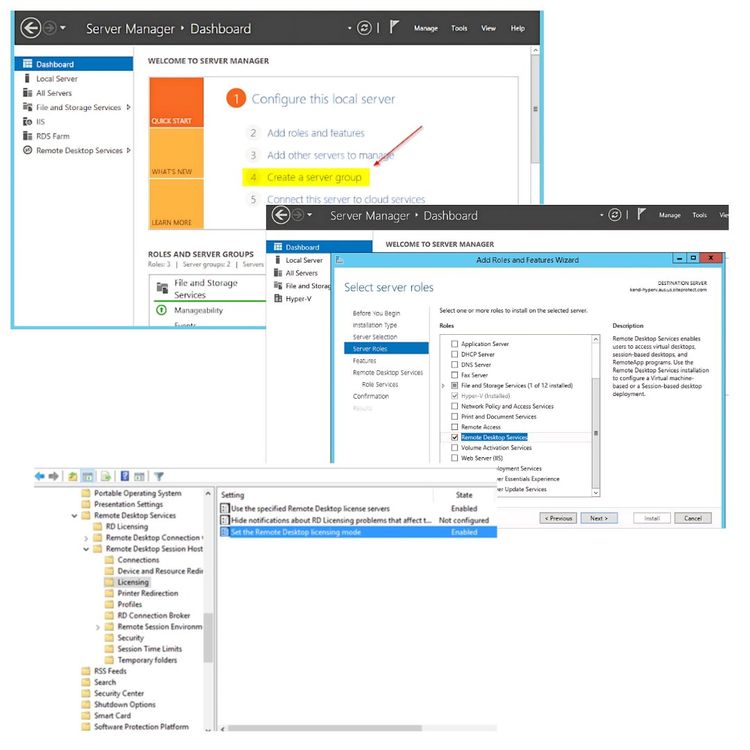Viewport: 750px width, 750px height.
Task: Cancel the Add Roles and Features Wizard
Action: 693,518
